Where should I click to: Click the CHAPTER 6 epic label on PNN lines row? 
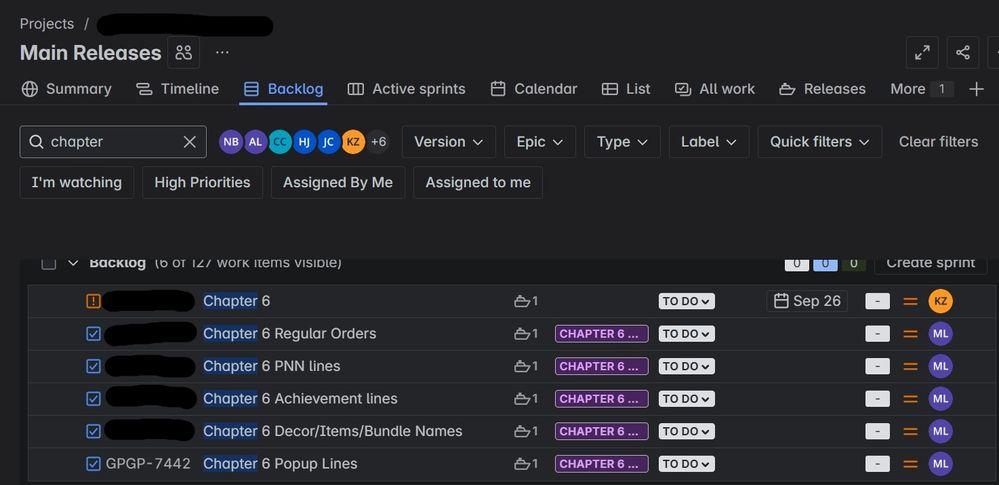(601, 366)
